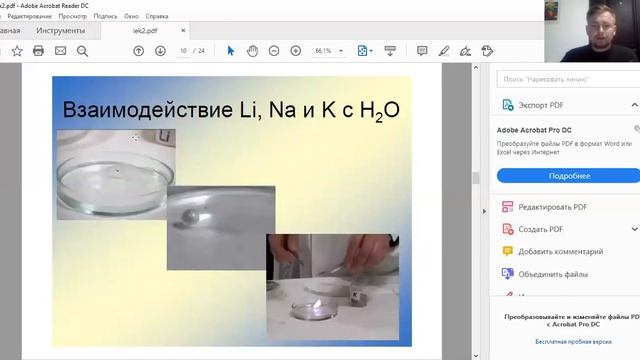Open Редактировать PDF tool
Screen dimensions: 640x360
(x=553, y=207)
